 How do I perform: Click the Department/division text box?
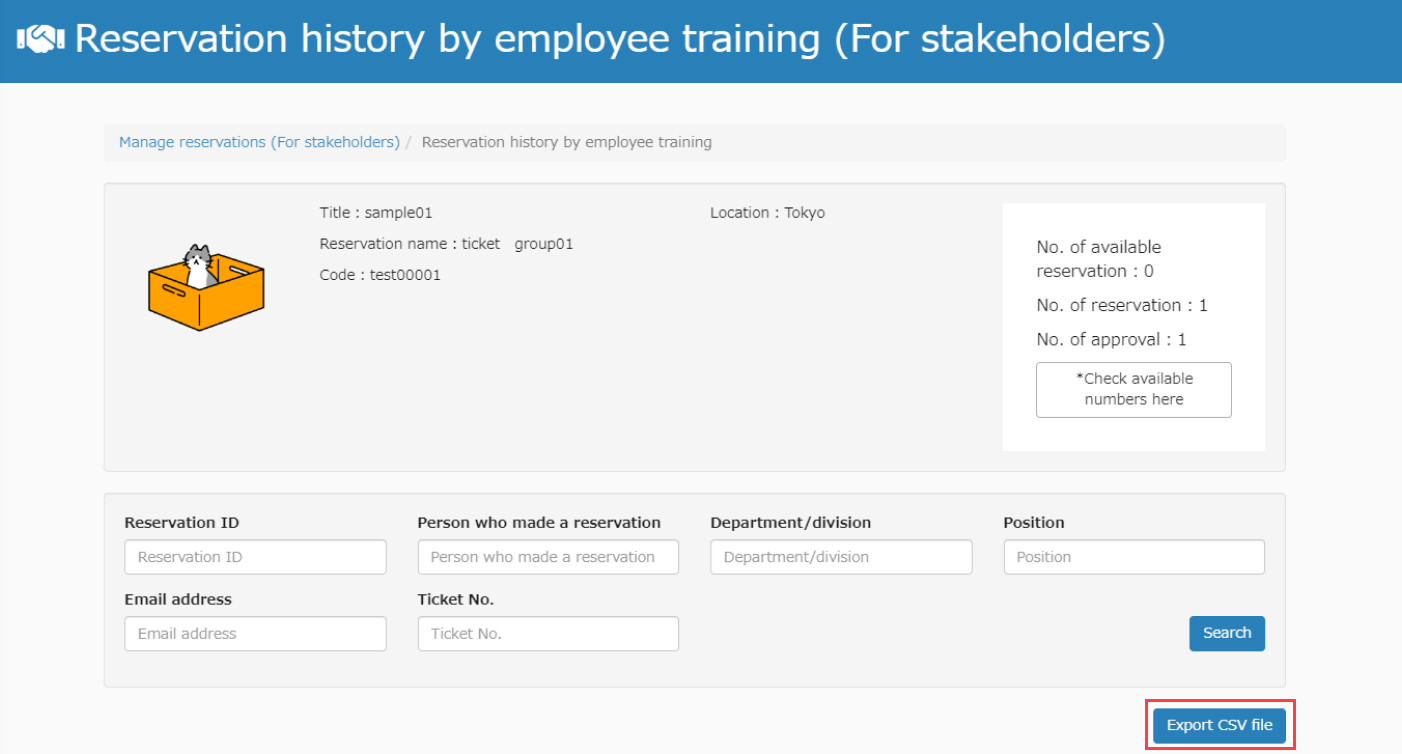[x=841, y=557]
